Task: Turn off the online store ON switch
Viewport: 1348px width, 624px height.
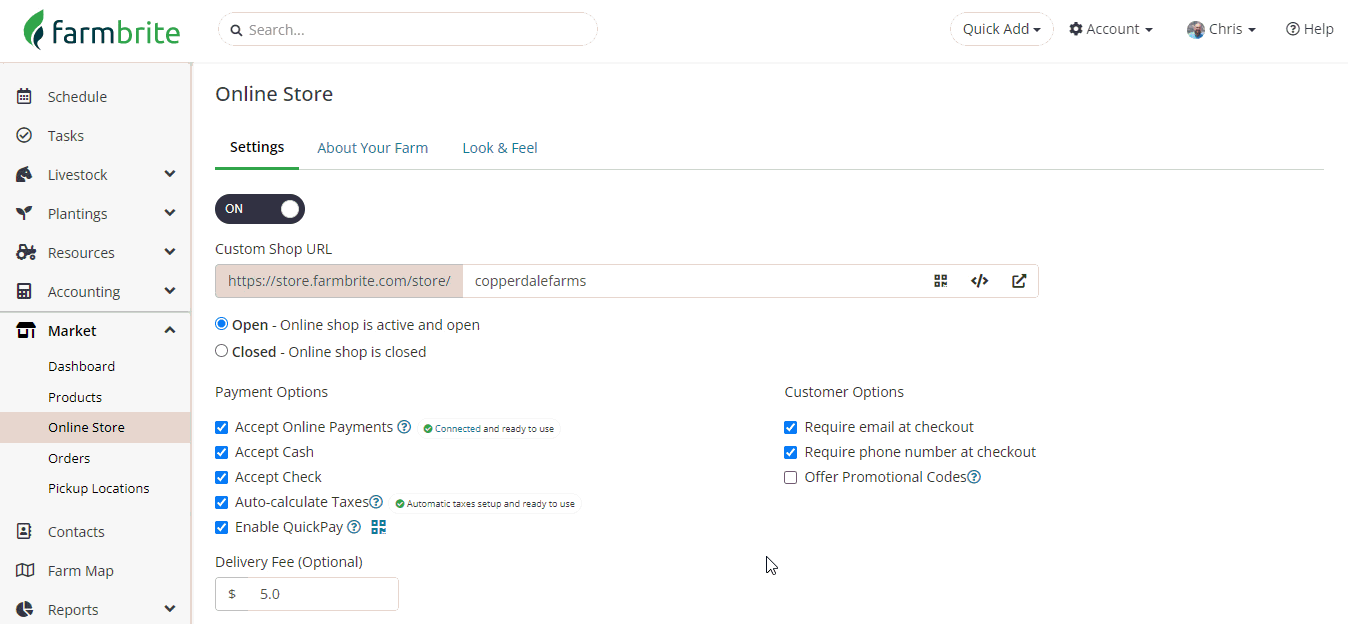Action: tap(260, 209)
